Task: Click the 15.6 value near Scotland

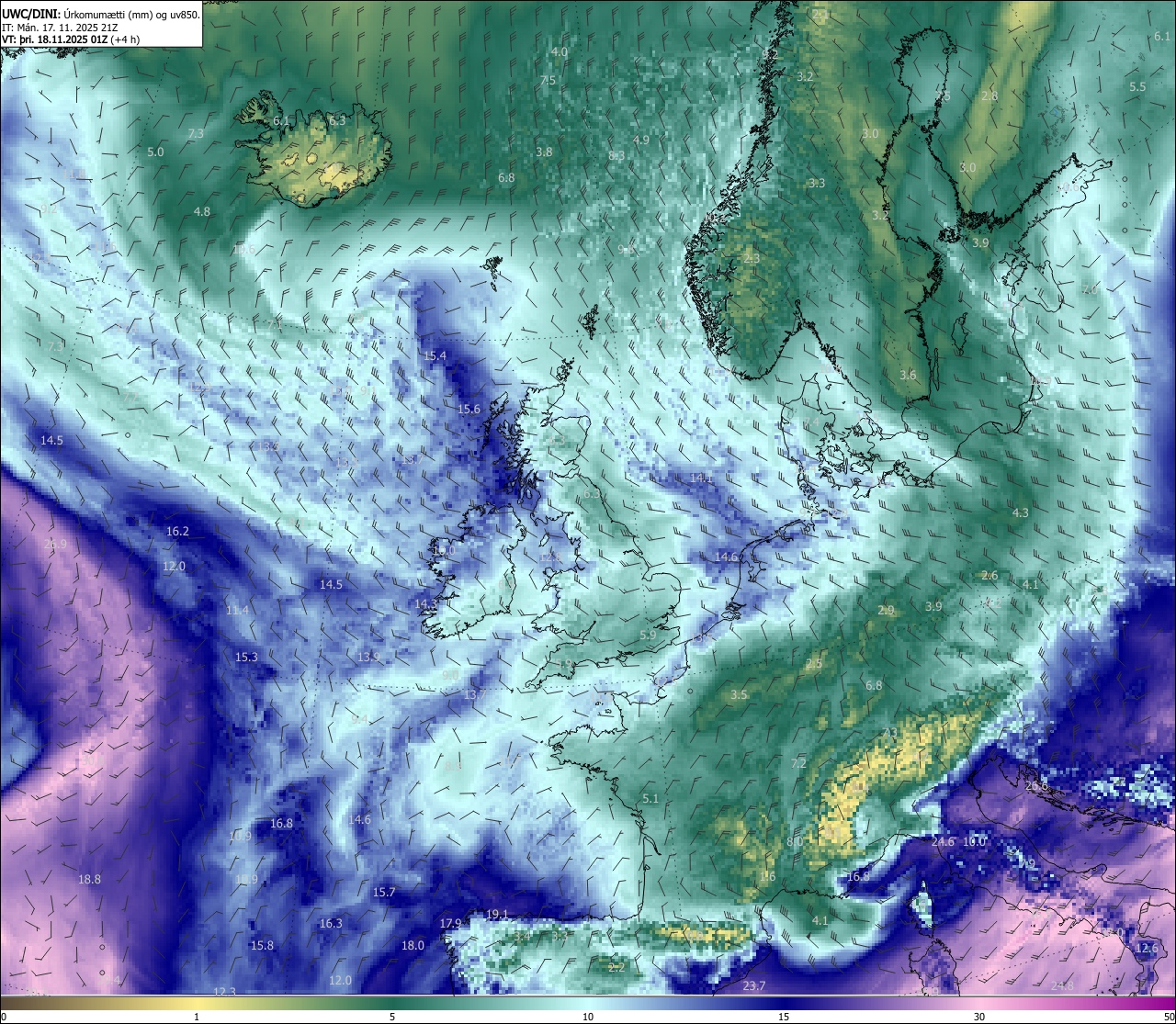Action: (x=469, y=409)
